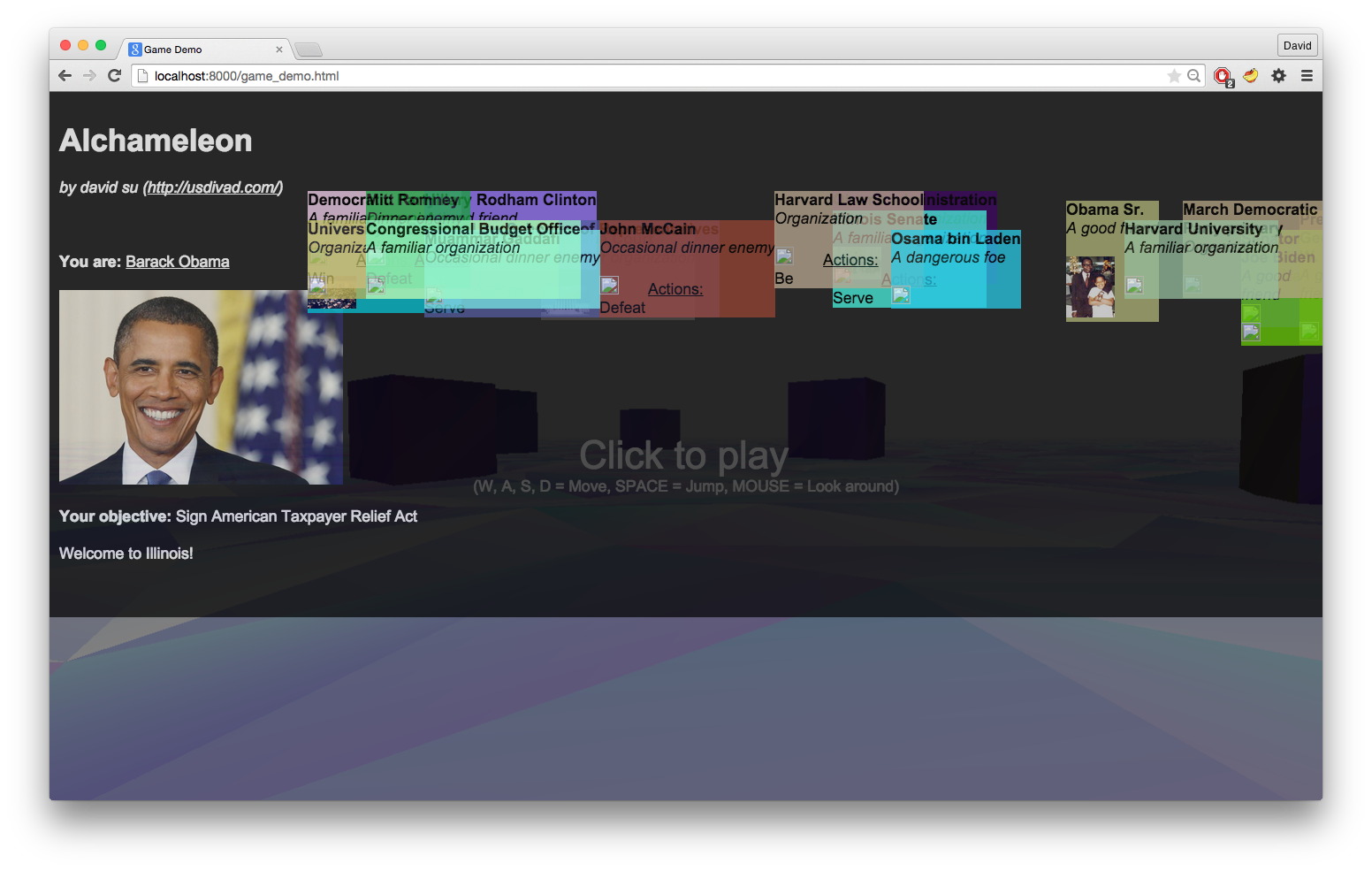Viewport: 1372px width, 871px height.
Task: Click the "Click to play" overlay text
Action: click(x=684, y=455)
